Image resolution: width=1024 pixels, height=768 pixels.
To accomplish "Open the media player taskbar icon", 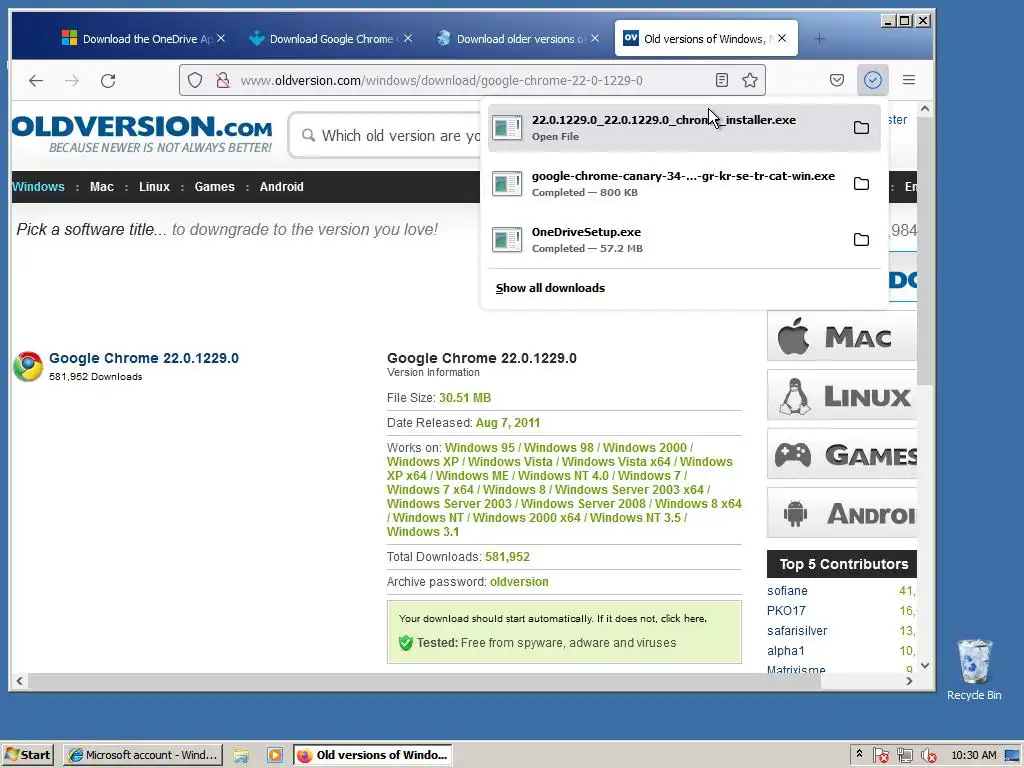I will pos(274,755).
